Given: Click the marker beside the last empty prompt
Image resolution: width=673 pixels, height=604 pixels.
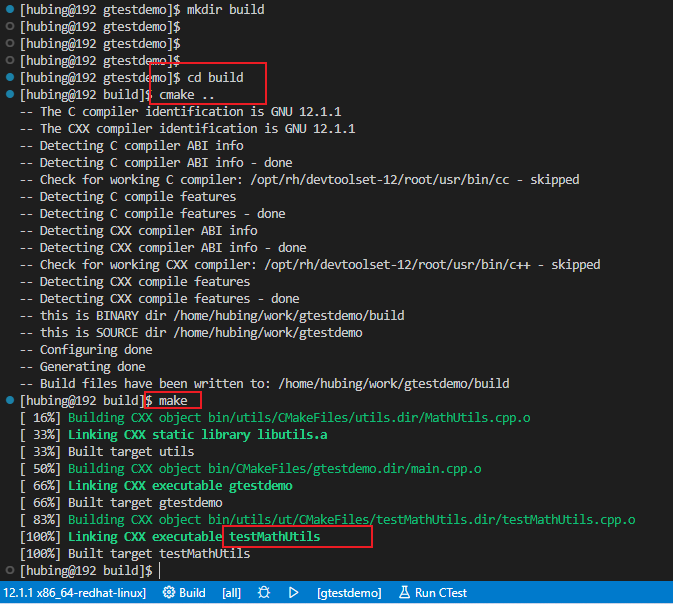Looking at the screenshot, I should tap(10, 571).
